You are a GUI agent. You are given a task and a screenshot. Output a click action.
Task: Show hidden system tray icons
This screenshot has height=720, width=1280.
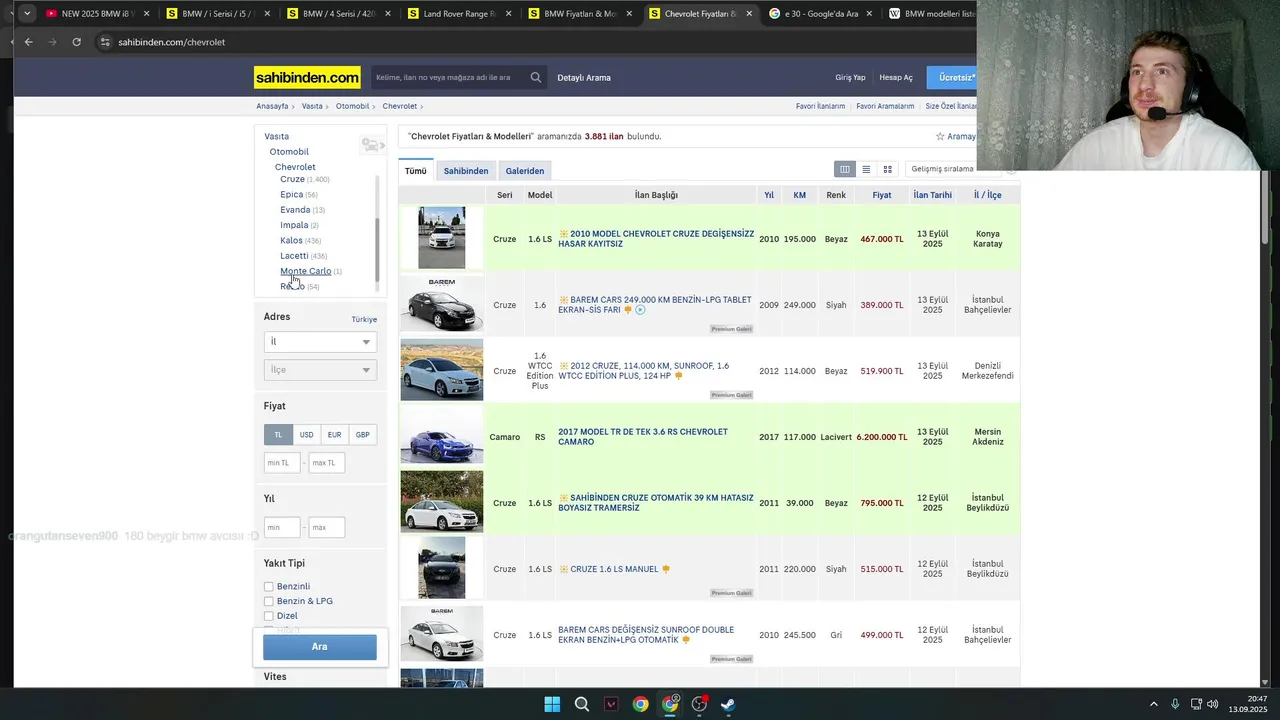click(x=1153, y=704)
